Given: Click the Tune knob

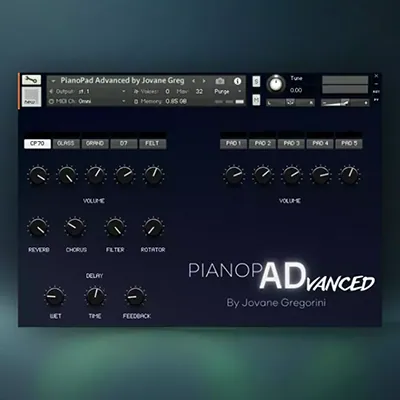Looking at the screenshot, I should pyautogui.click(x=276, y=84).
